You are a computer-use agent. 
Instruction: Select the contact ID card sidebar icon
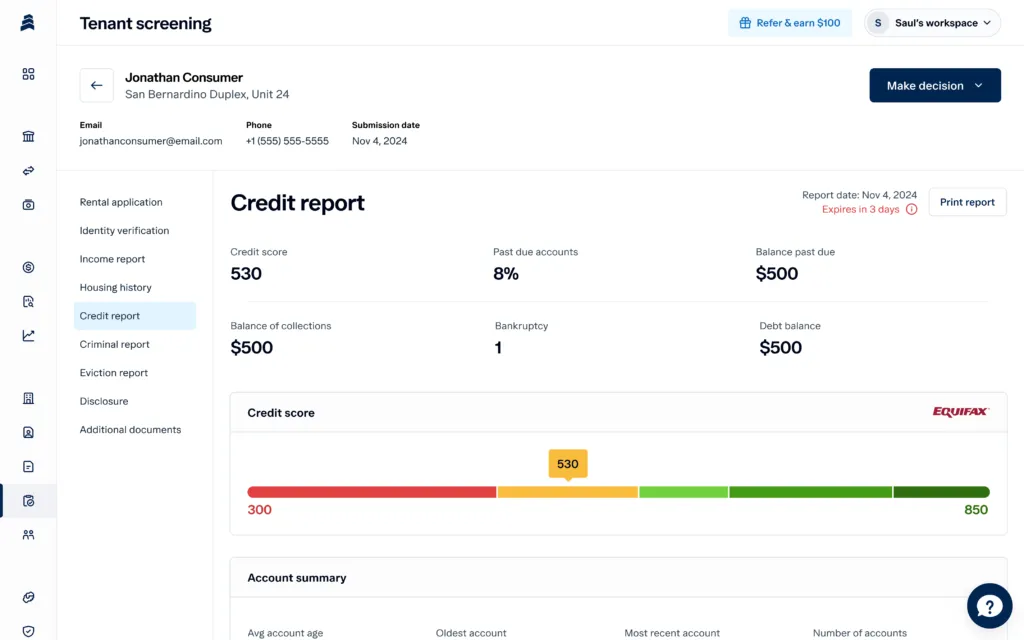click(x=27, y=431)
